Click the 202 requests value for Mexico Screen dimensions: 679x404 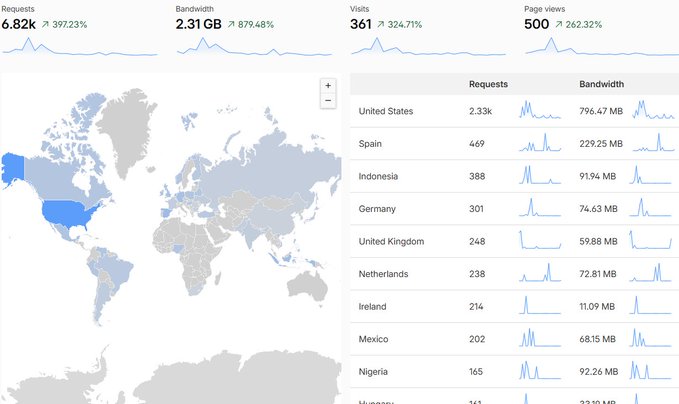coord(477,339)
